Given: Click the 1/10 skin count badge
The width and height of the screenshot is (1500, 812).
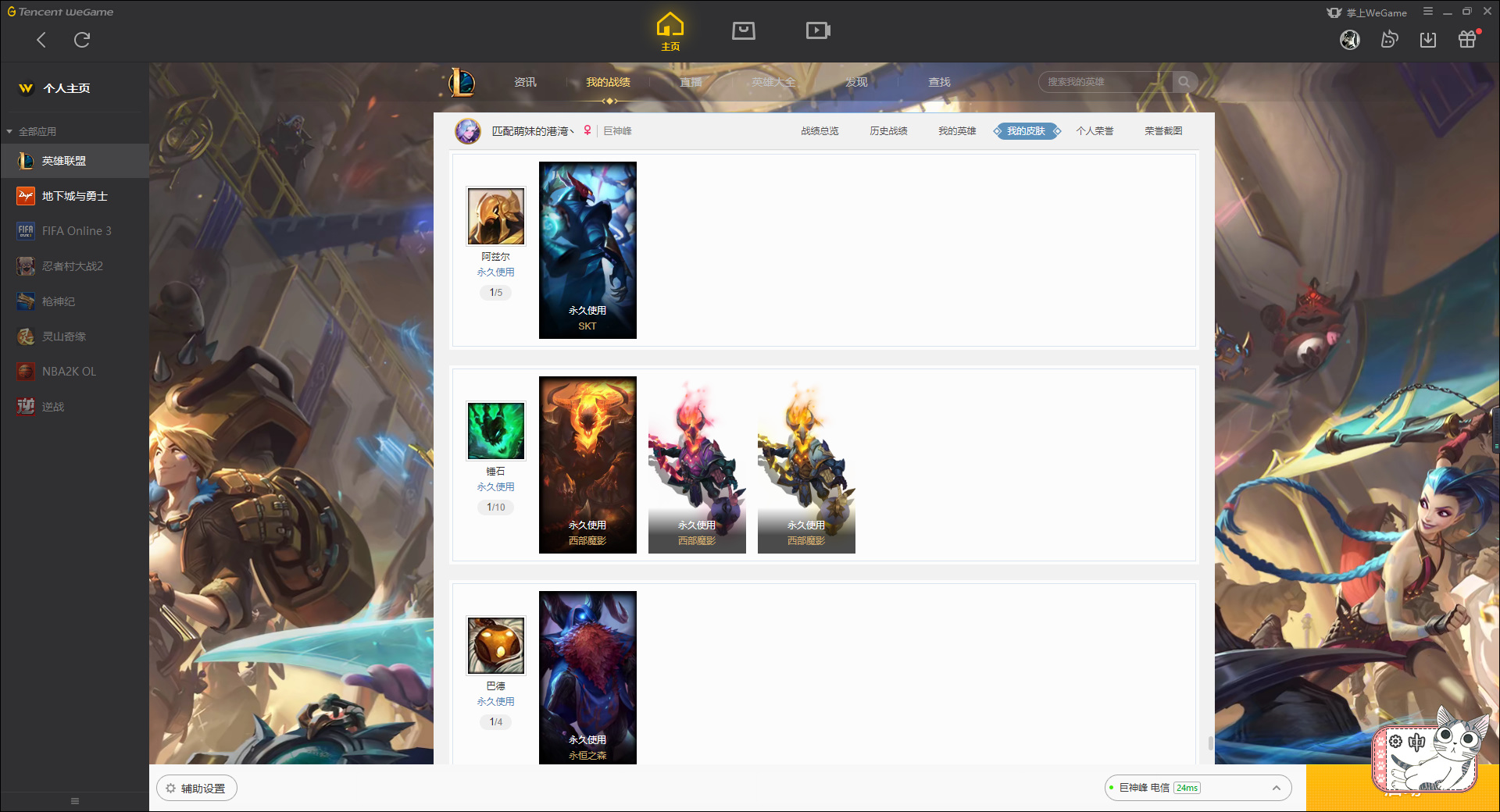Looking at the screenshot, I should [x=496, y=507].
